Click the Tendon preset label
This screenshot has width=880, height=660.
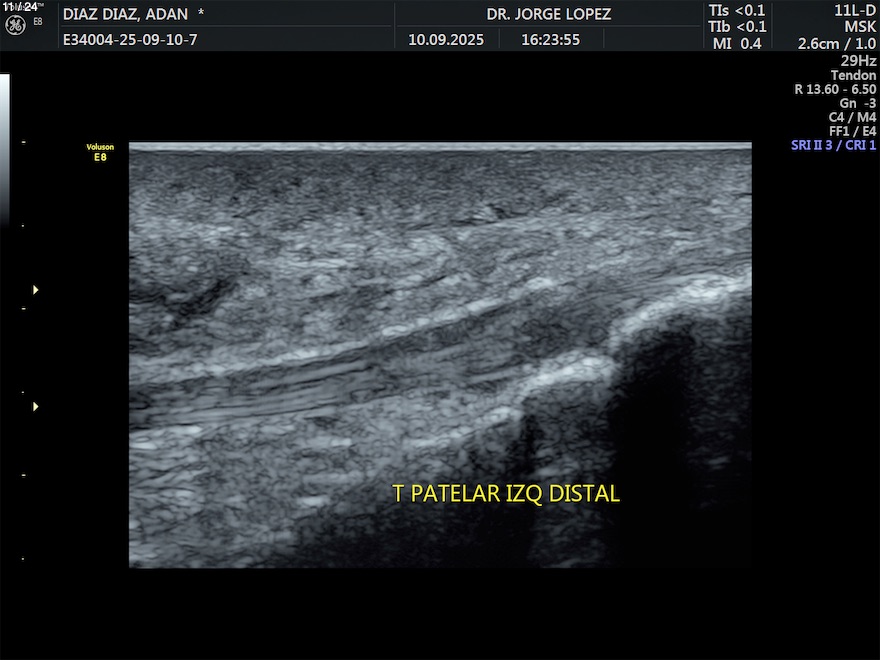[853, 75]
